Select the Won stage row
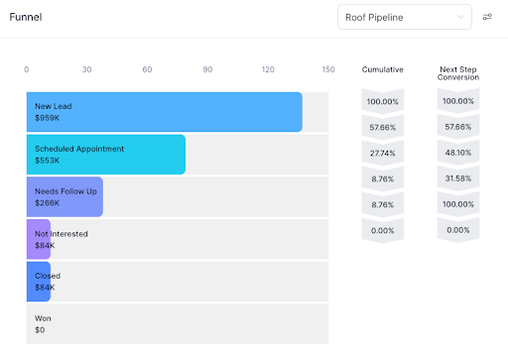Screen dimensions: 508x363 177,324
